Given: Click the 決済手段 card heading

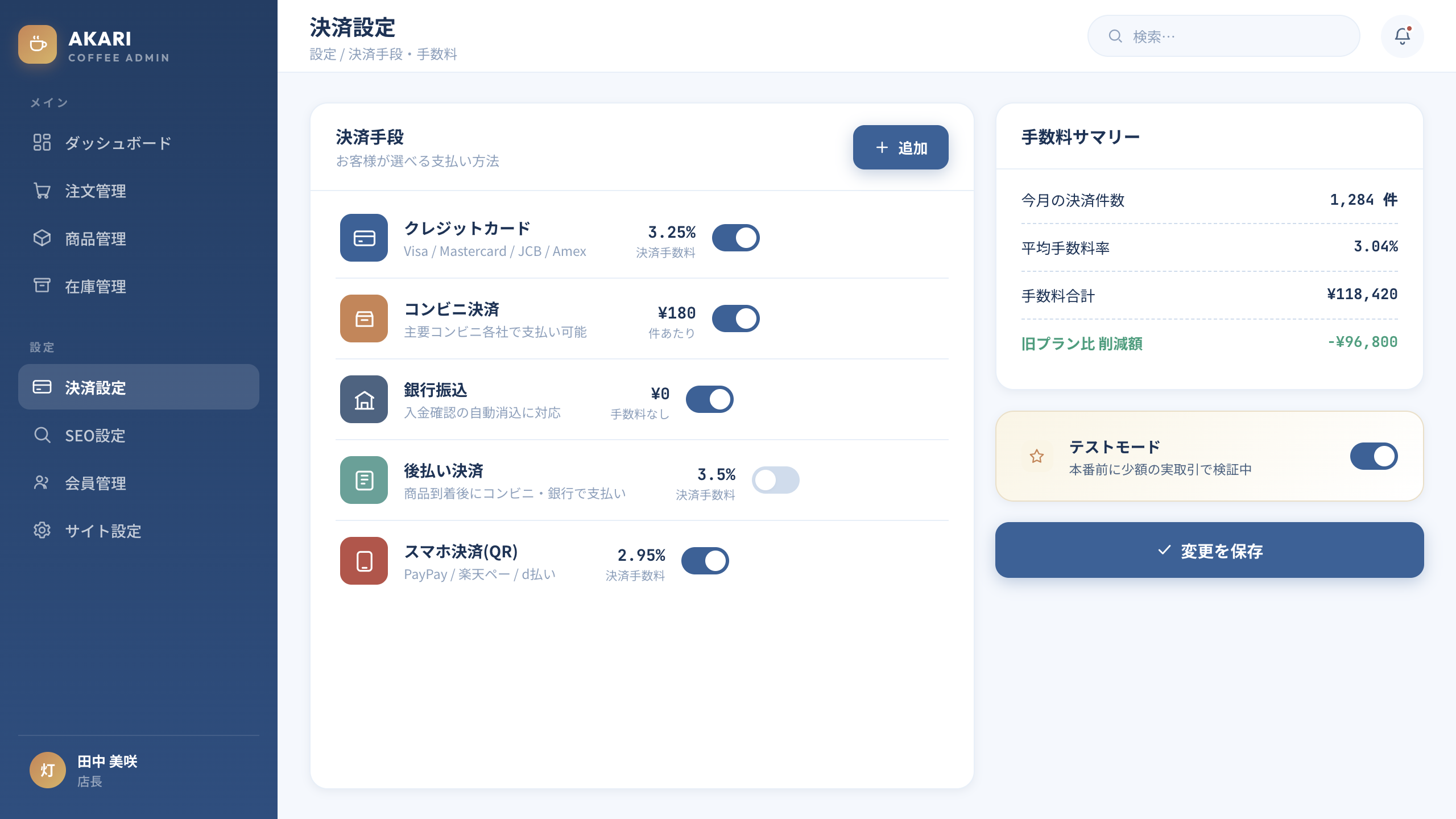Looking at the screenshot, I should [x=370, y=136].
